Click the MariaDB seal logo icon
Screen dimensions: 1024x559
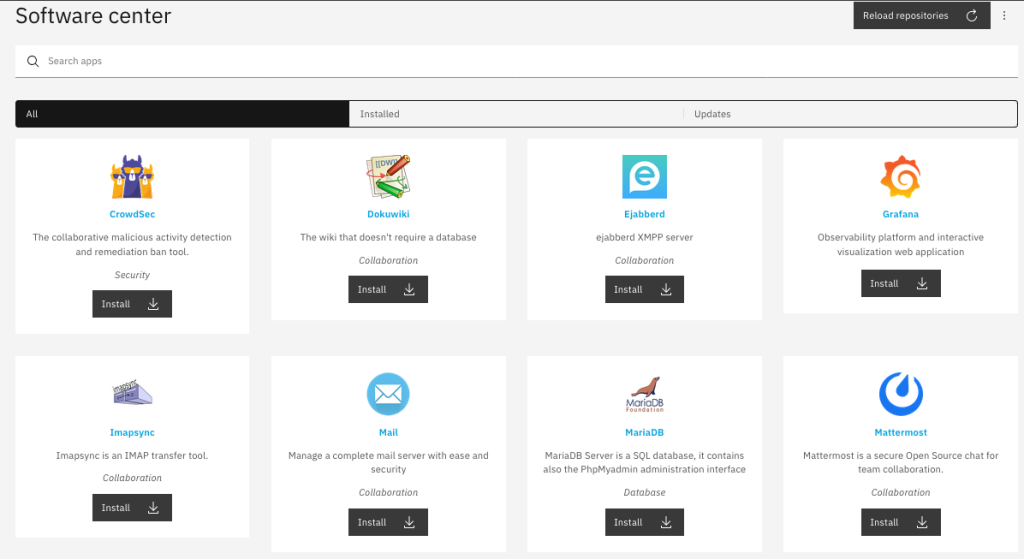(x=644, y=394)
